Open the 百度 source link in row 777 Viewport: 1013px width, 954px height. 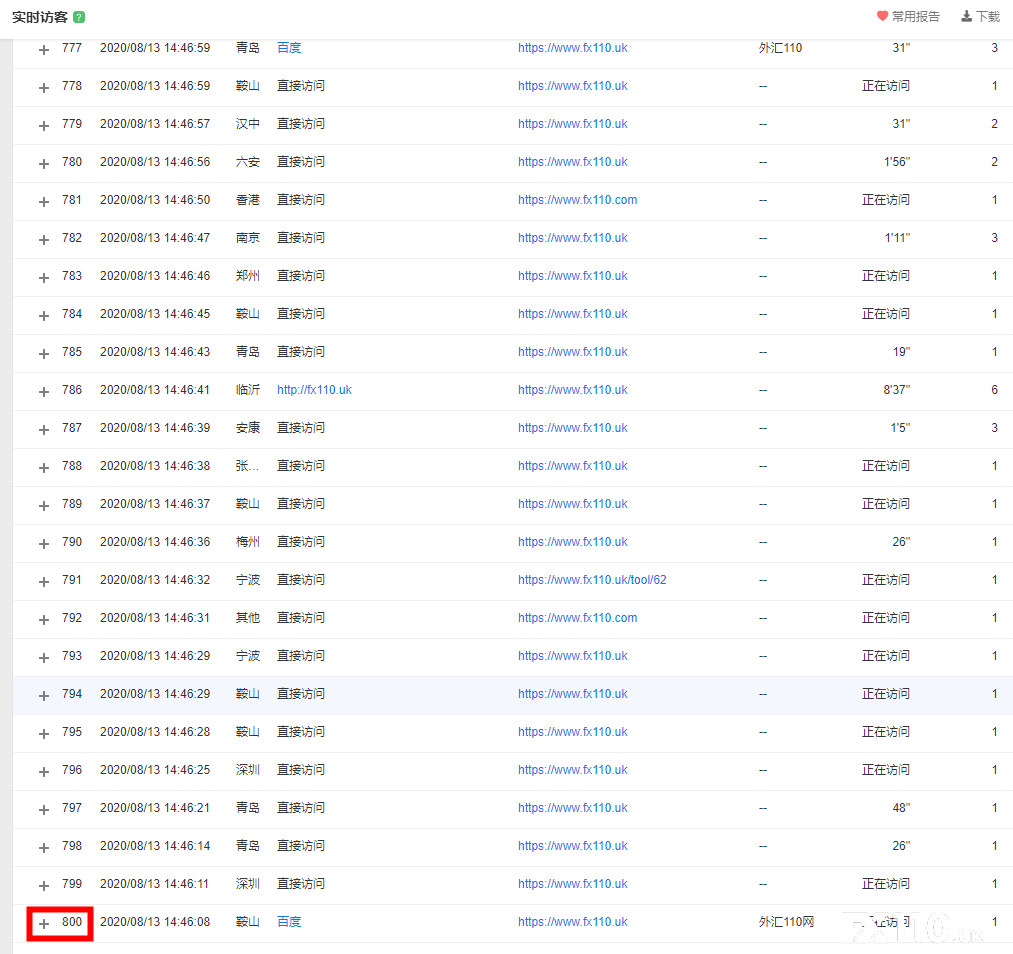[x=289, y=48]
